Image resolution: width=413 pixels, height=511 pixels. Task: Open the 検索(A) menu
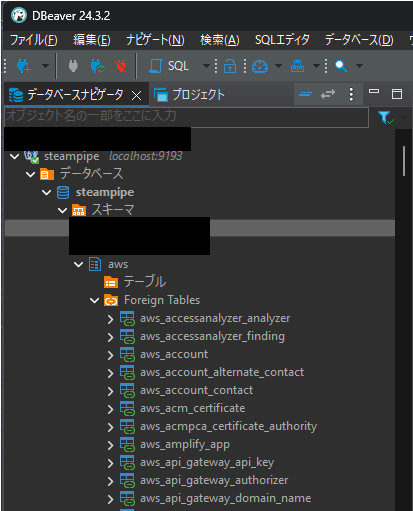(x=220, y=40)
